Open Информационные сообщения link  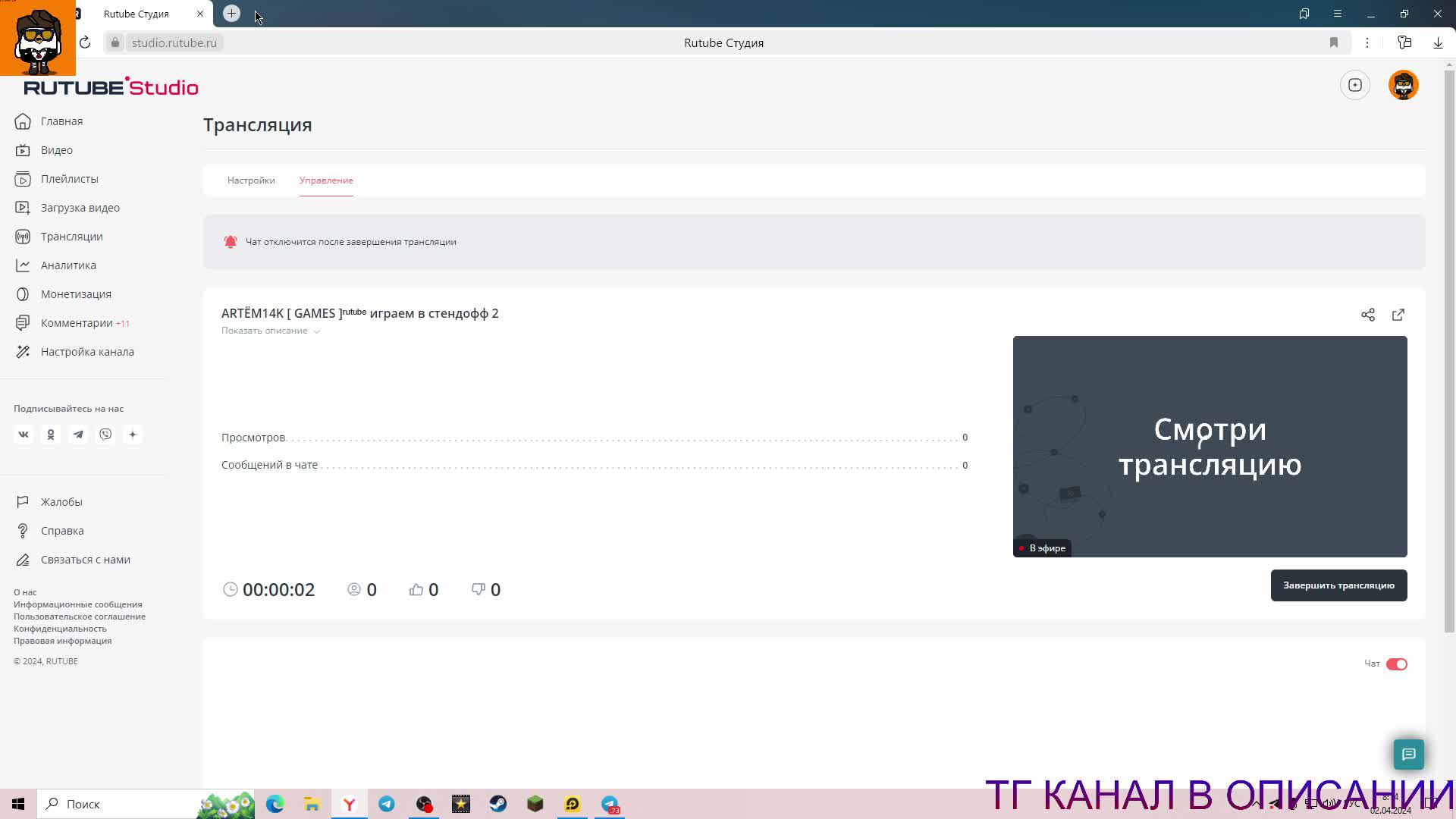(x=78, y=604)
